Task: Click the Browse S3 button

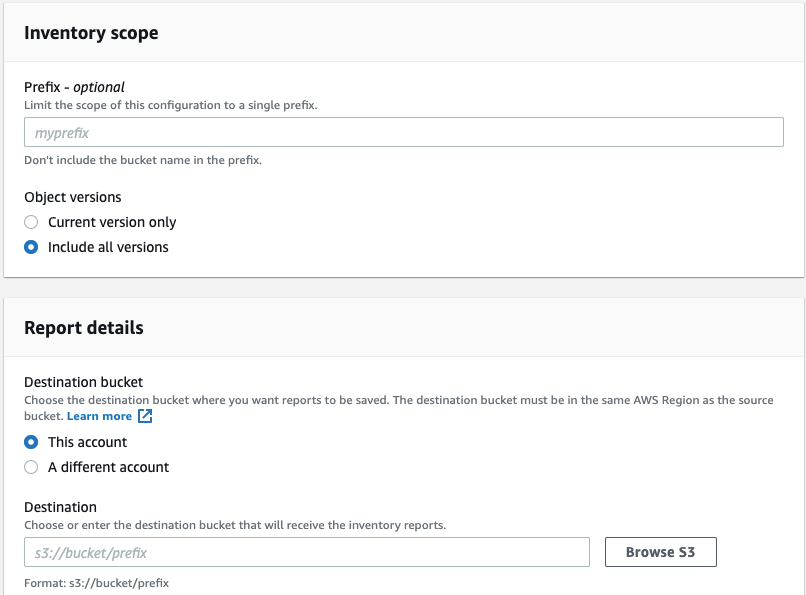Action: click(660, 551)
